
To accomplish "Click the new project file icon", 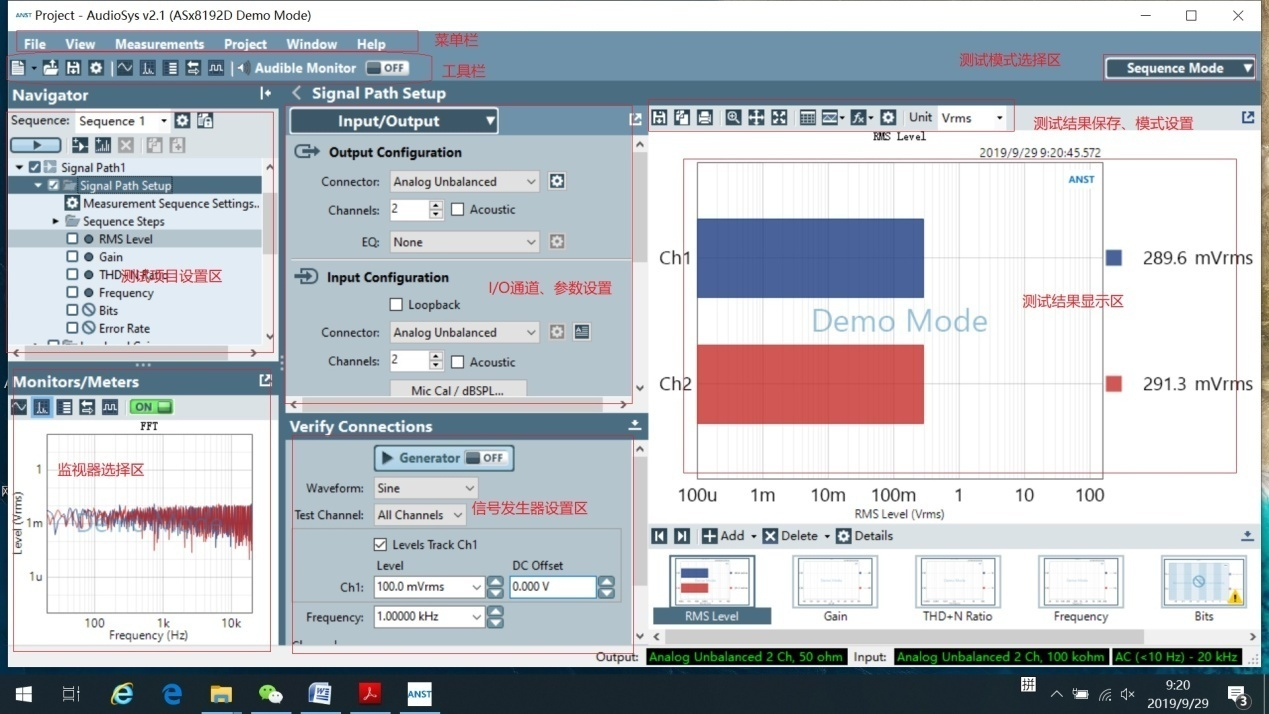I will 19,68.
